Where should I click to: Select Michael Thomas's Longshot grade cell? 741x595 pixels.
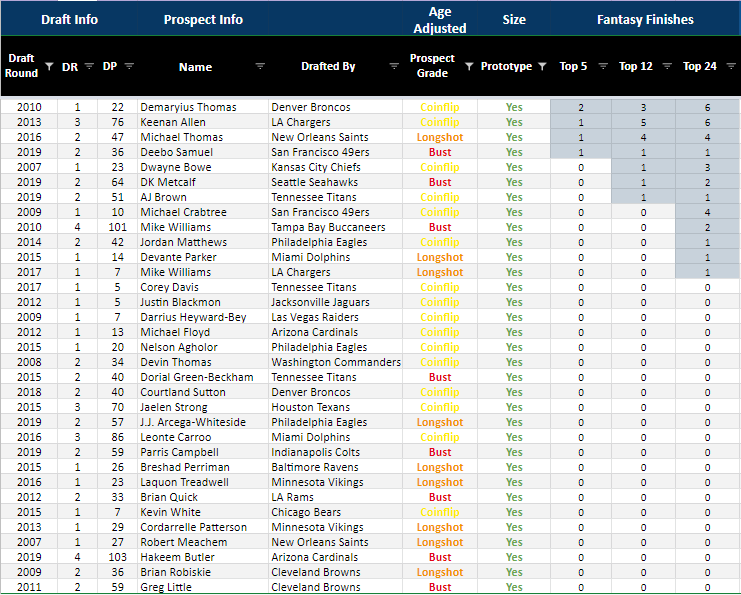(x=440, y=138)
